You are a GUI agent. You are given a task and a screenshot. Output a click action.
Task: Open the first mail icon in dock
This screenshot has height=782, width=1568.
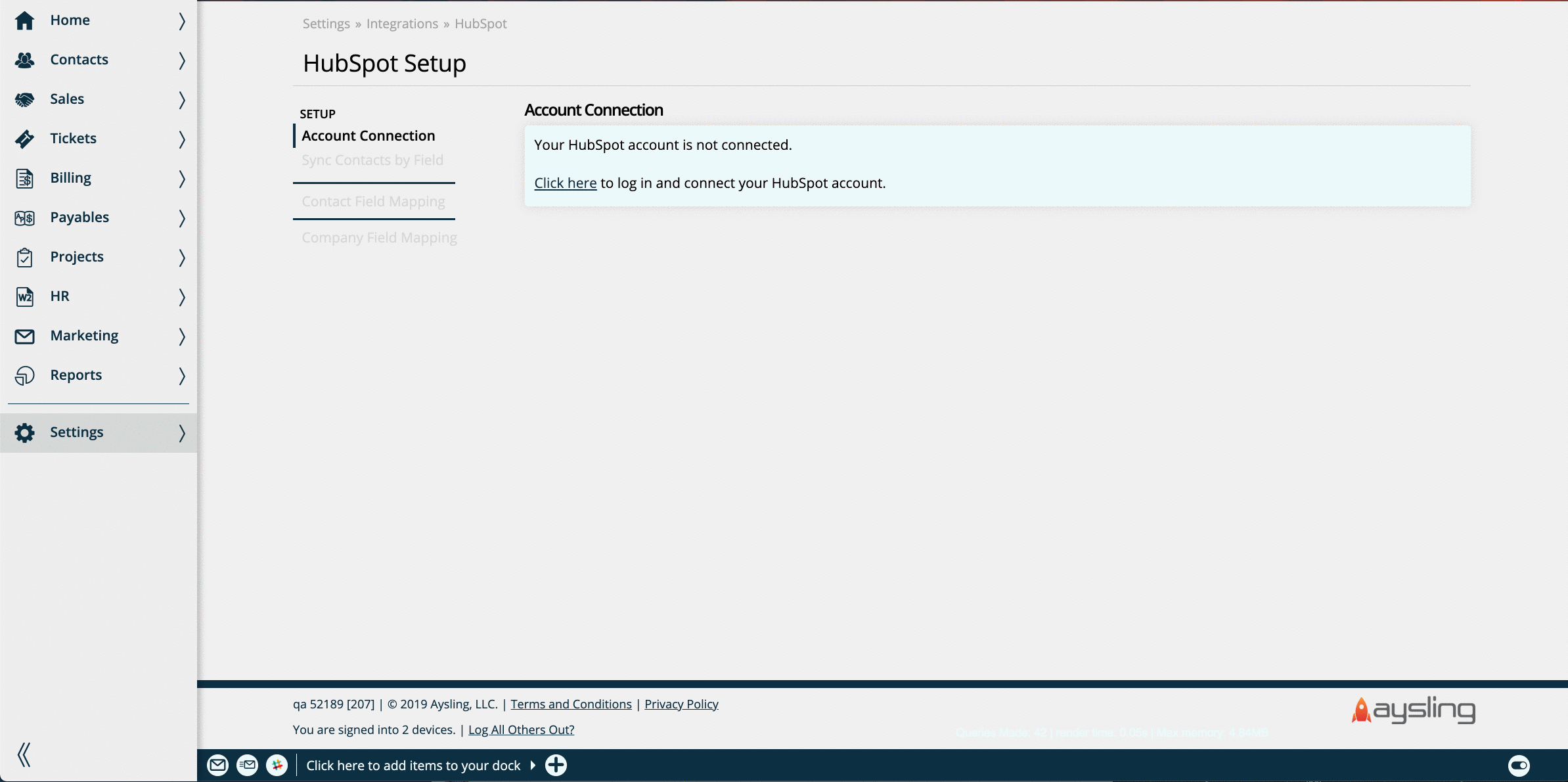coord(217,765)
